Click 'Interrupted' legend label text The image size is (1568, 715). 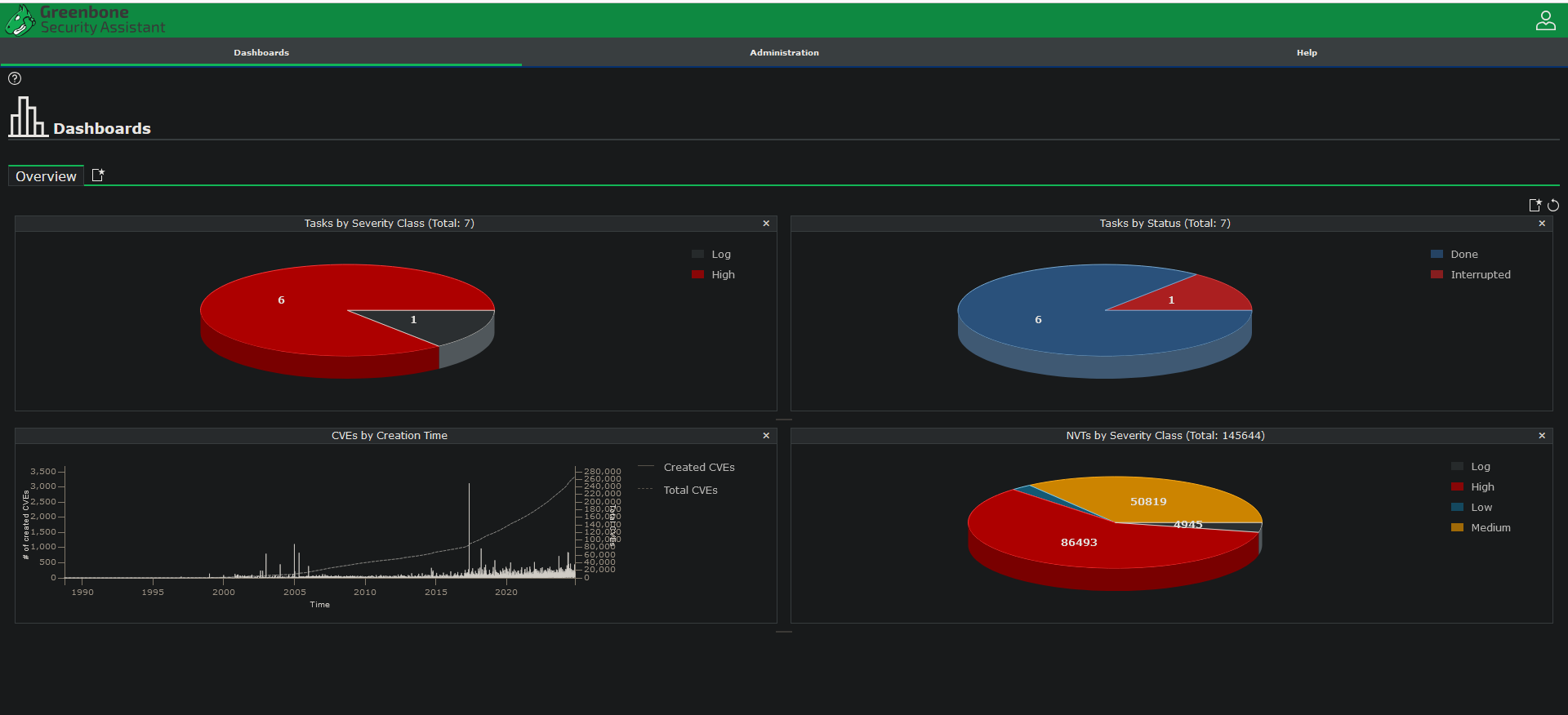[x=1481, y=275]
